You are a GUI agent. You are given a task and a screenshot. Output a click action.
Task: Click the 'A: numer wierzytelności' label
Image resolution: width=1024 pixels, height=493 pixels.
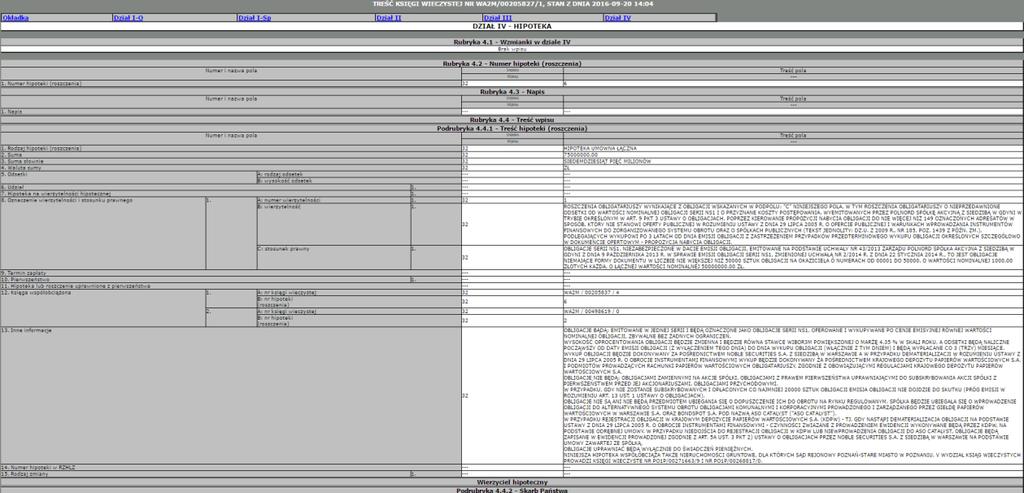289,200
